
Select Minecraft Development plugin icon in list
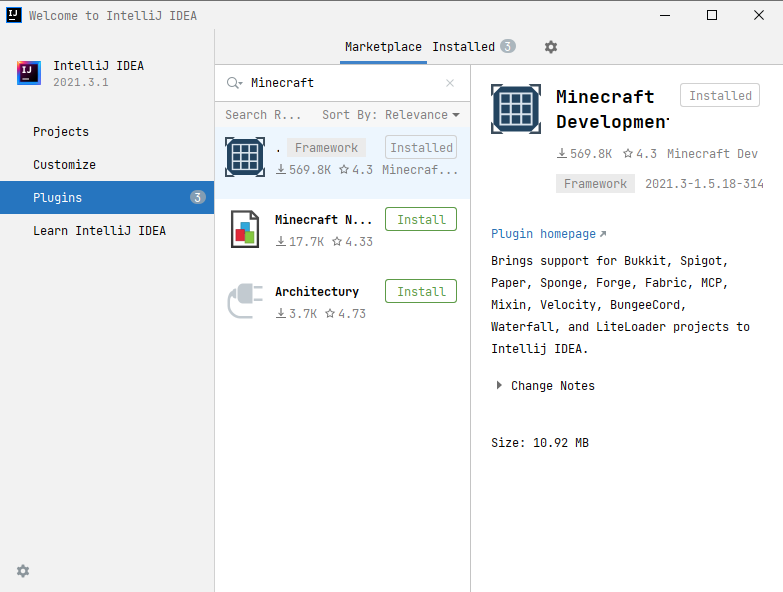pos(245,157)
